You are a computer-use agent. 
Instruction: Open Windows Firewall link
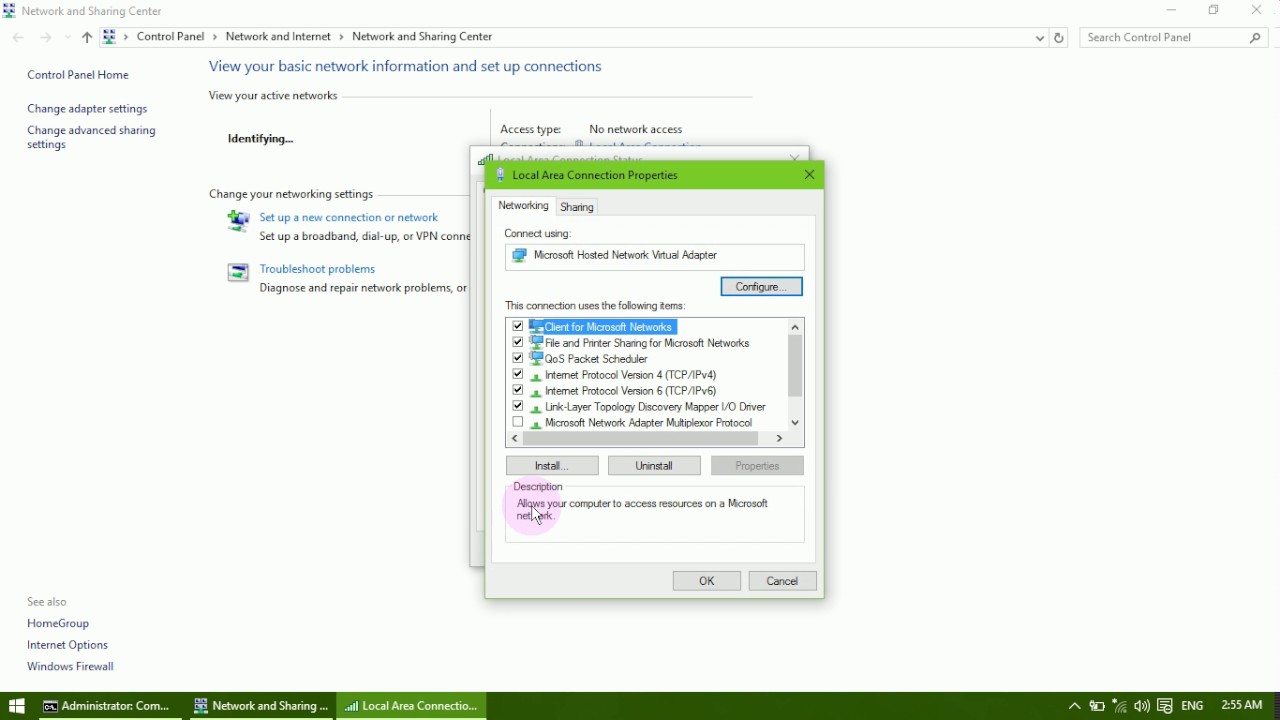coord(71,668)
